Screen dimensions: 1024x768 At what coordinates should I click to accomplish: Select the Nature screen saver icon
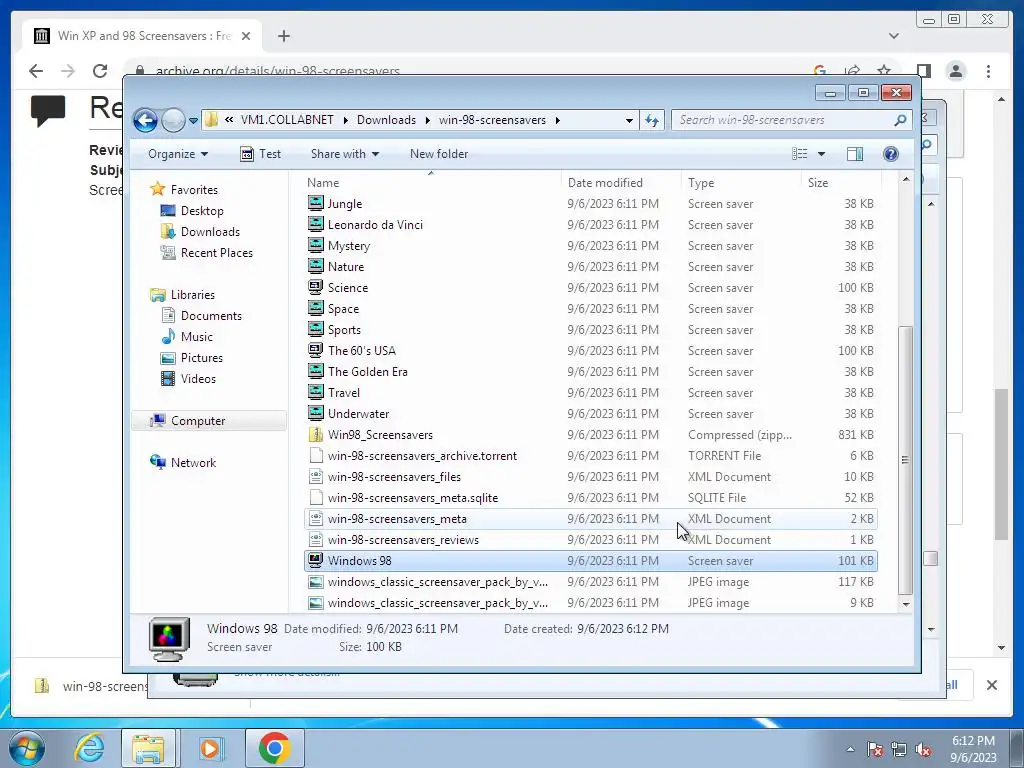point(315,266)
